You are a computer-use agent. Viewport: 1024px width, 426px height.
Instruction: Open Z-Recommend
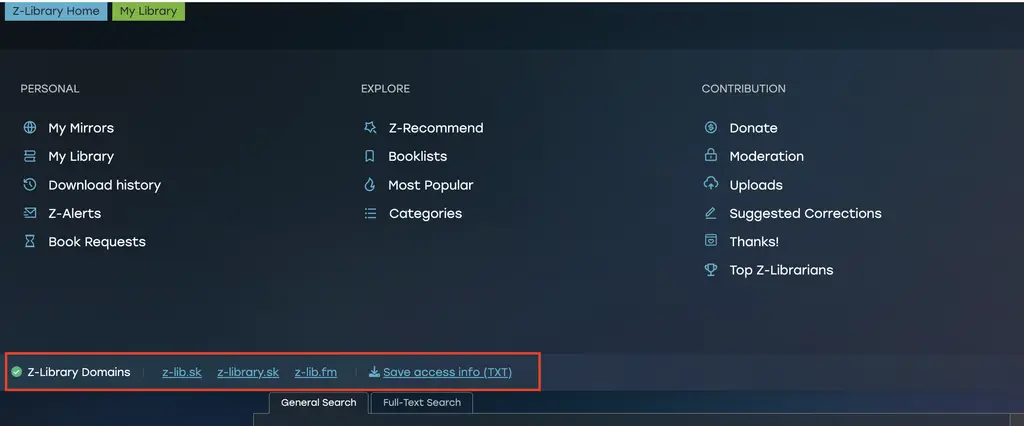pyautogui.click(x=436, y=128)
